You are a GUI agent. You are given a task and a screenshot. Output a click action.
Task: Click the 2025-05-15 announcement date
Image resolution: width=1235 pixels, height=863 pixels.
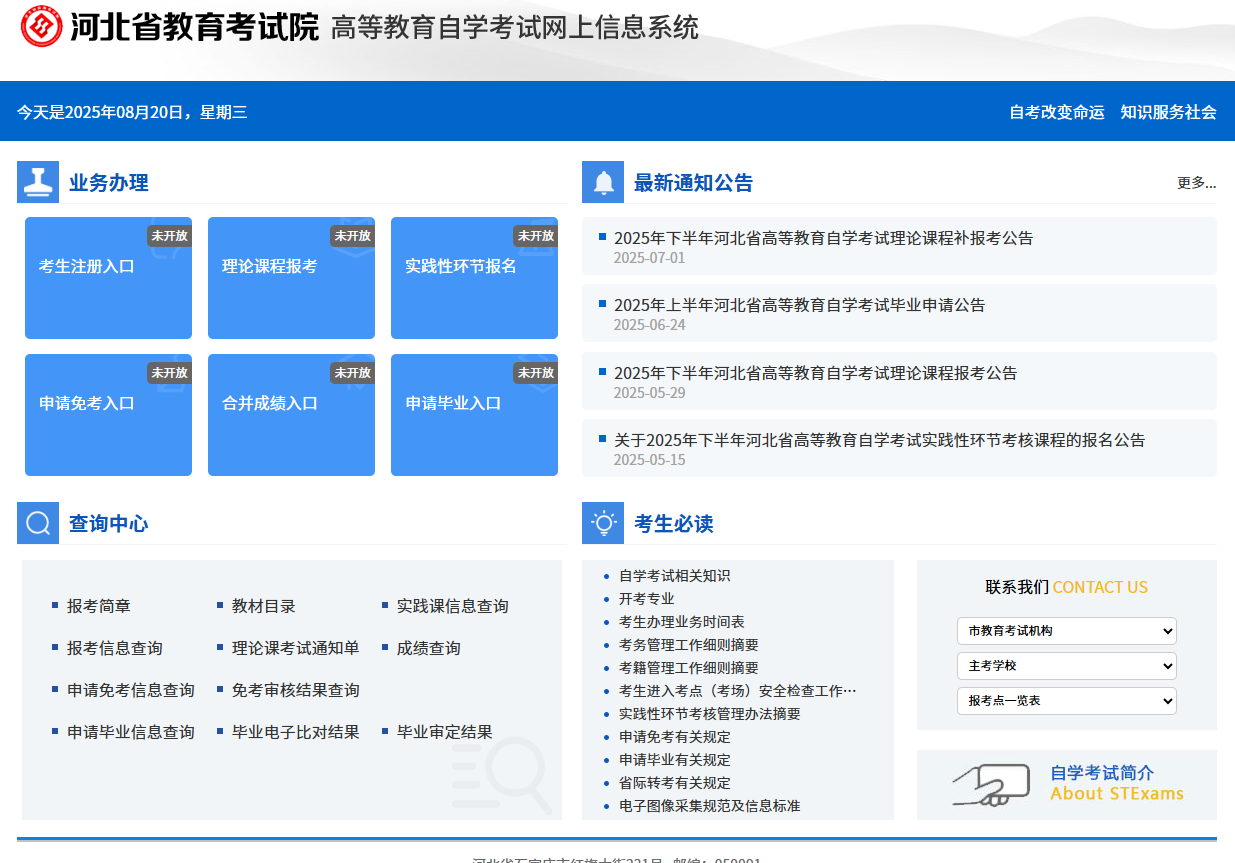tap(650, 460)
